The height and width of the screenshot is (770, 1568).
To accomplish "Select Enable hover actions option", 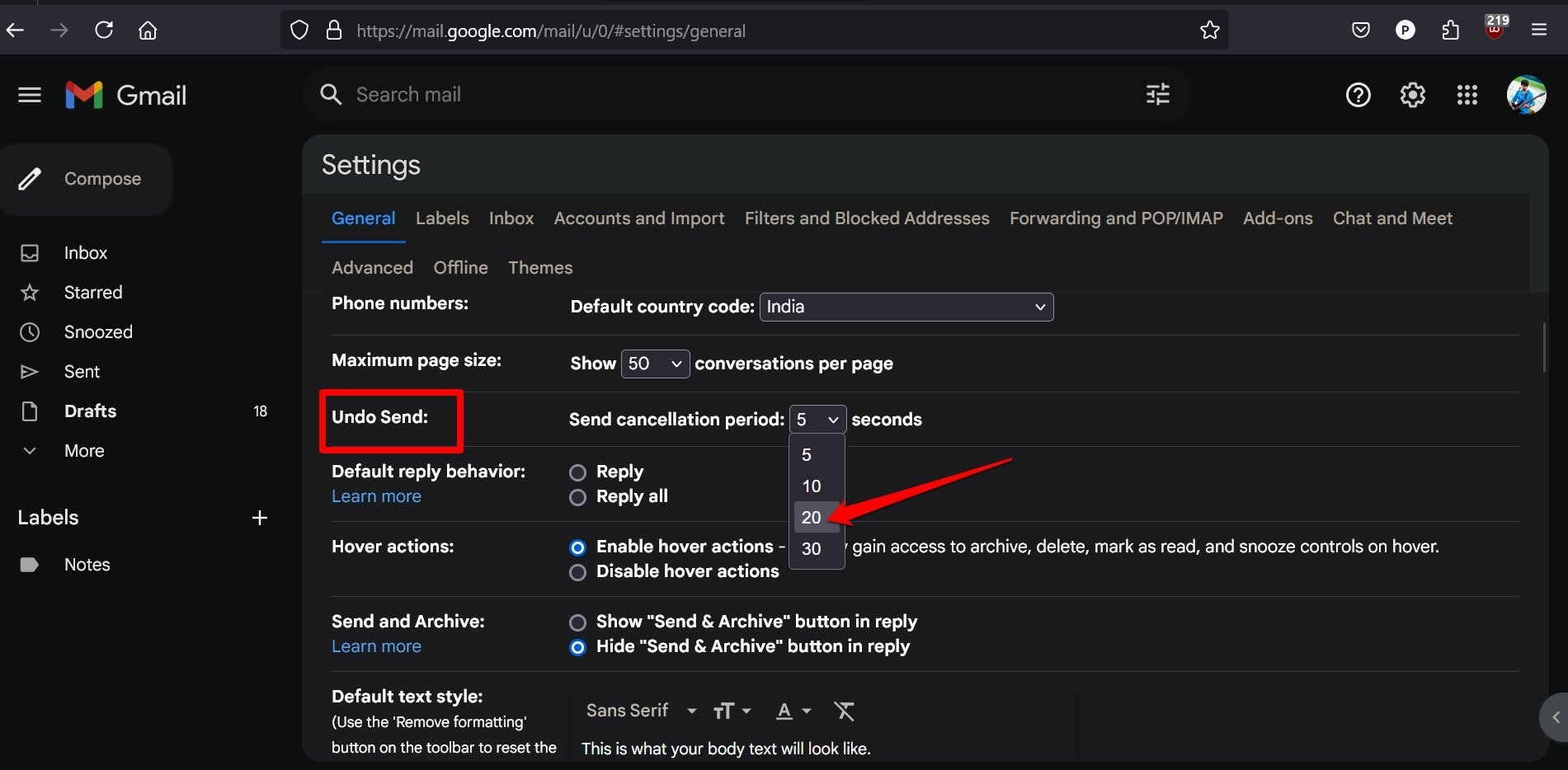I will pos(577,547).
